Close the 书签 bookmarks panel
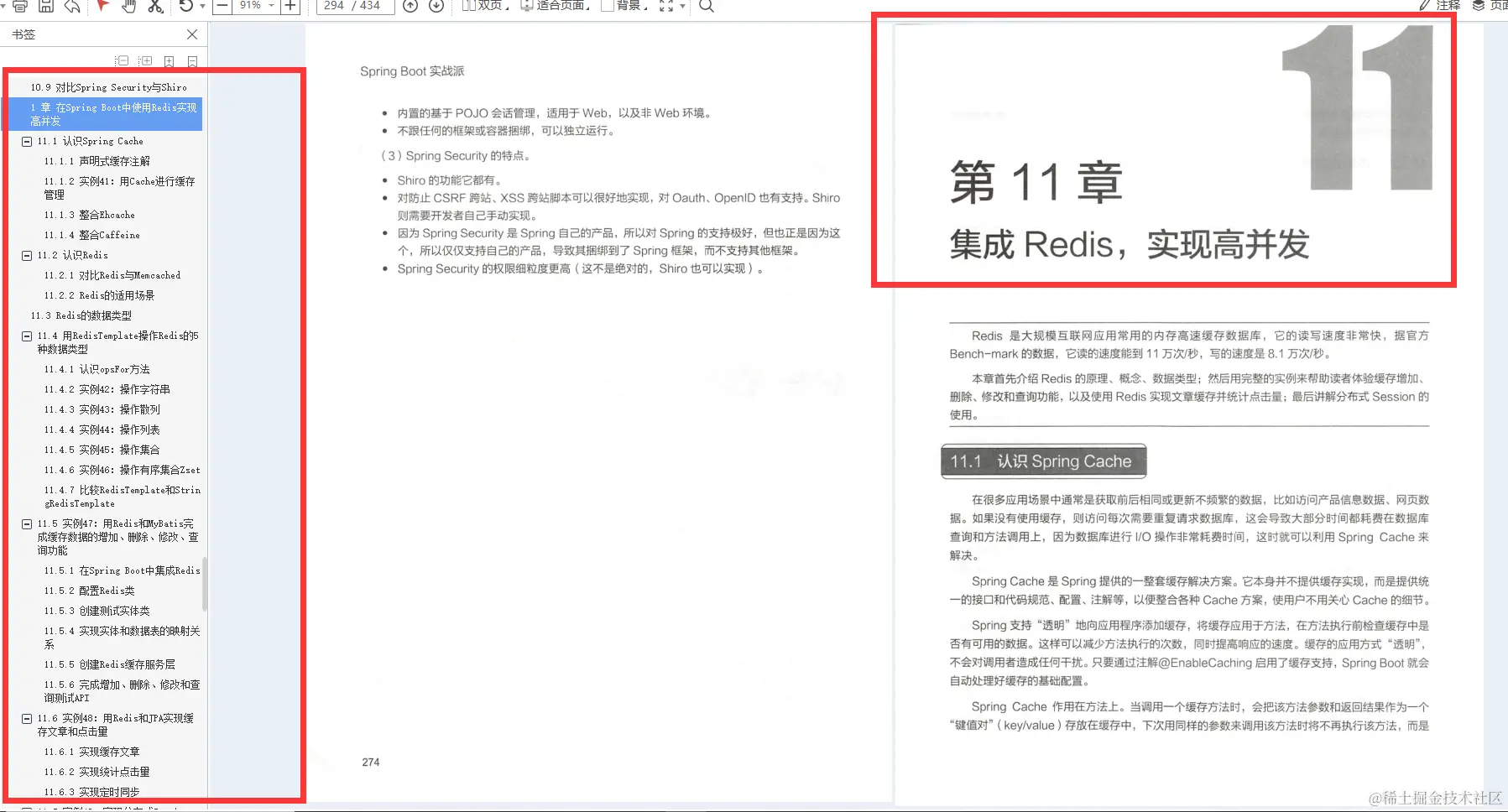This screenshot has height=812, width=1508. 192,34
